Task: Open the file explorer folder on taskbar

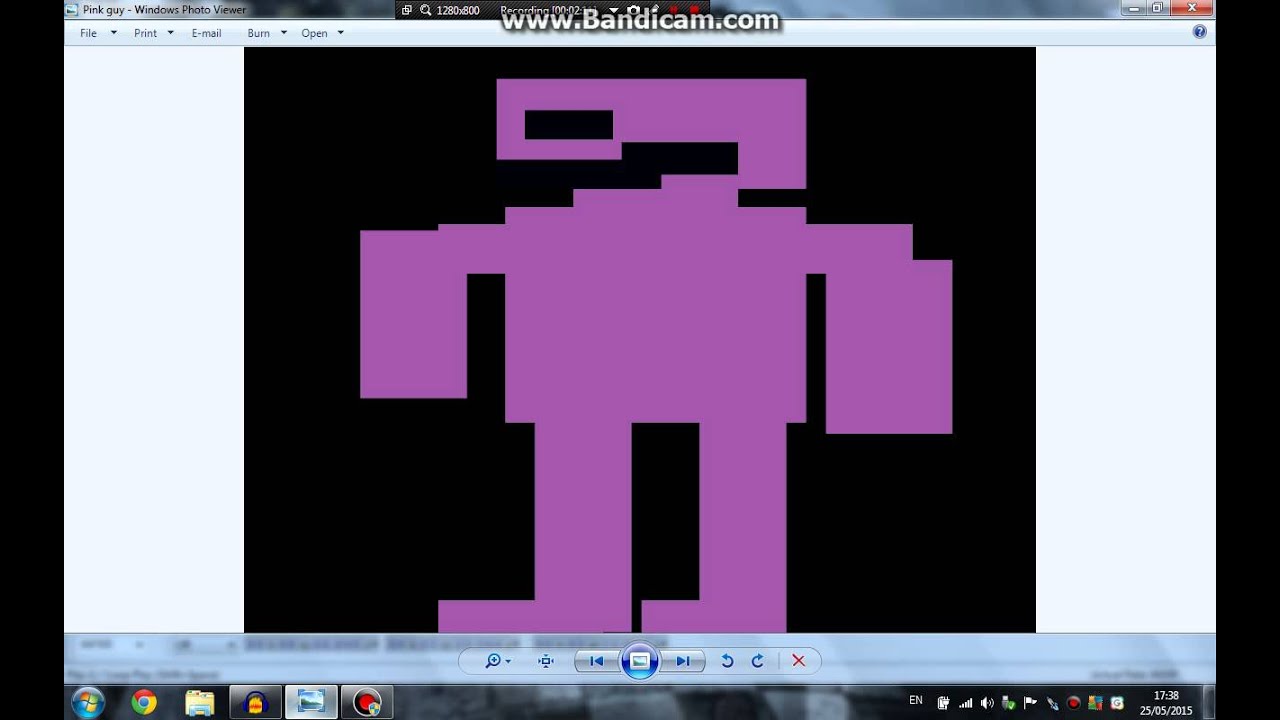Action: point(200,702)
